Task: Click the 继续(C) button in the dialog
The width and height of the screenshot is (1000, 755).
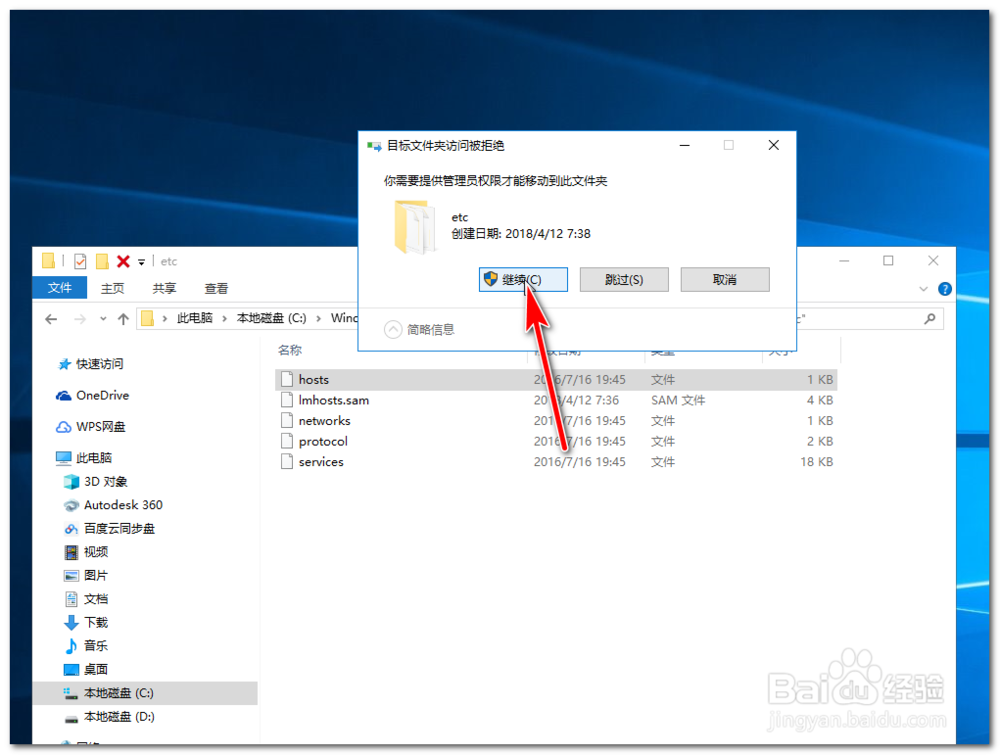Action: click(x=523, y=279)
